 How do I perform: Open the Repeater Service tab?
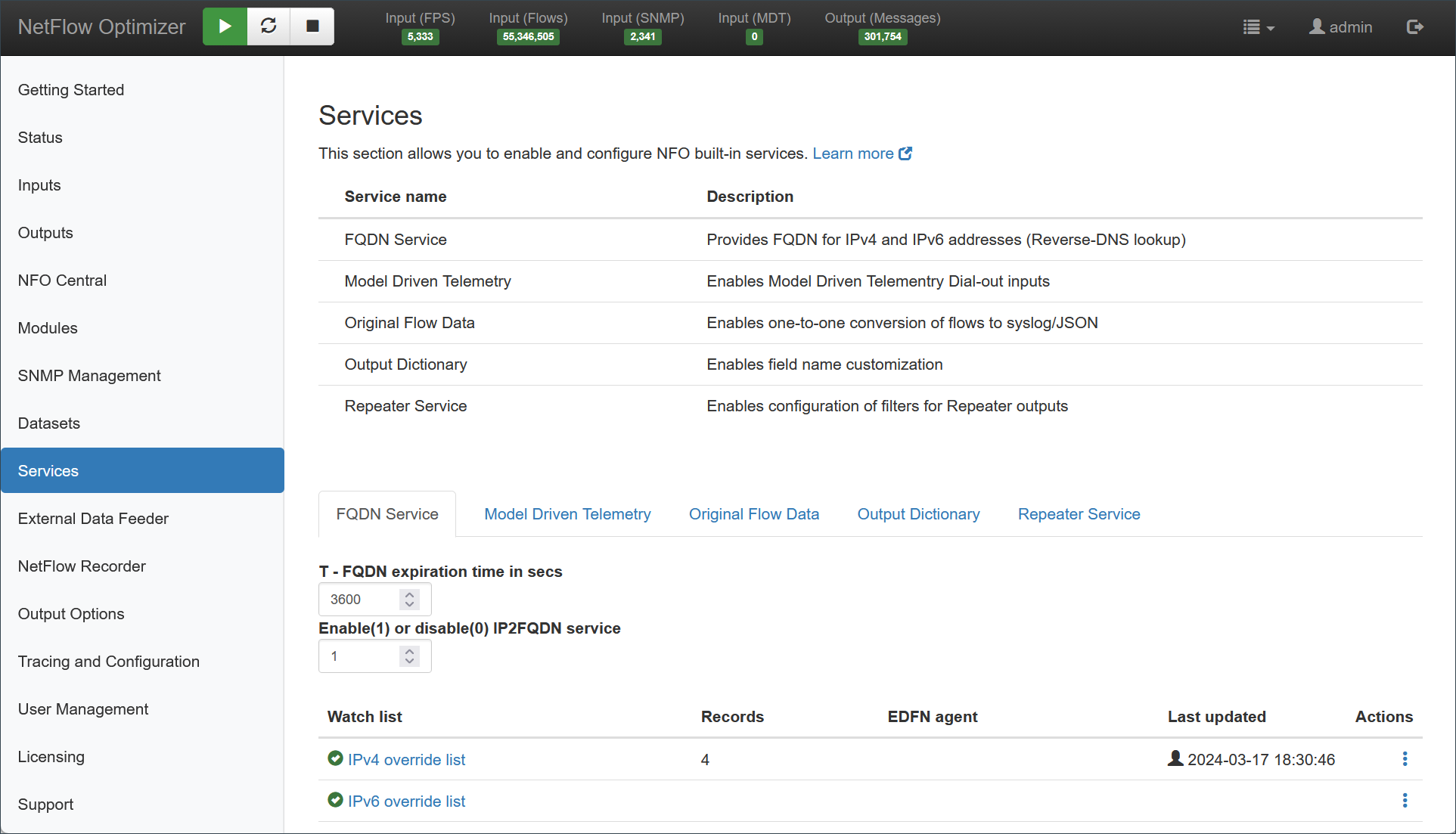coord(1079,514)
